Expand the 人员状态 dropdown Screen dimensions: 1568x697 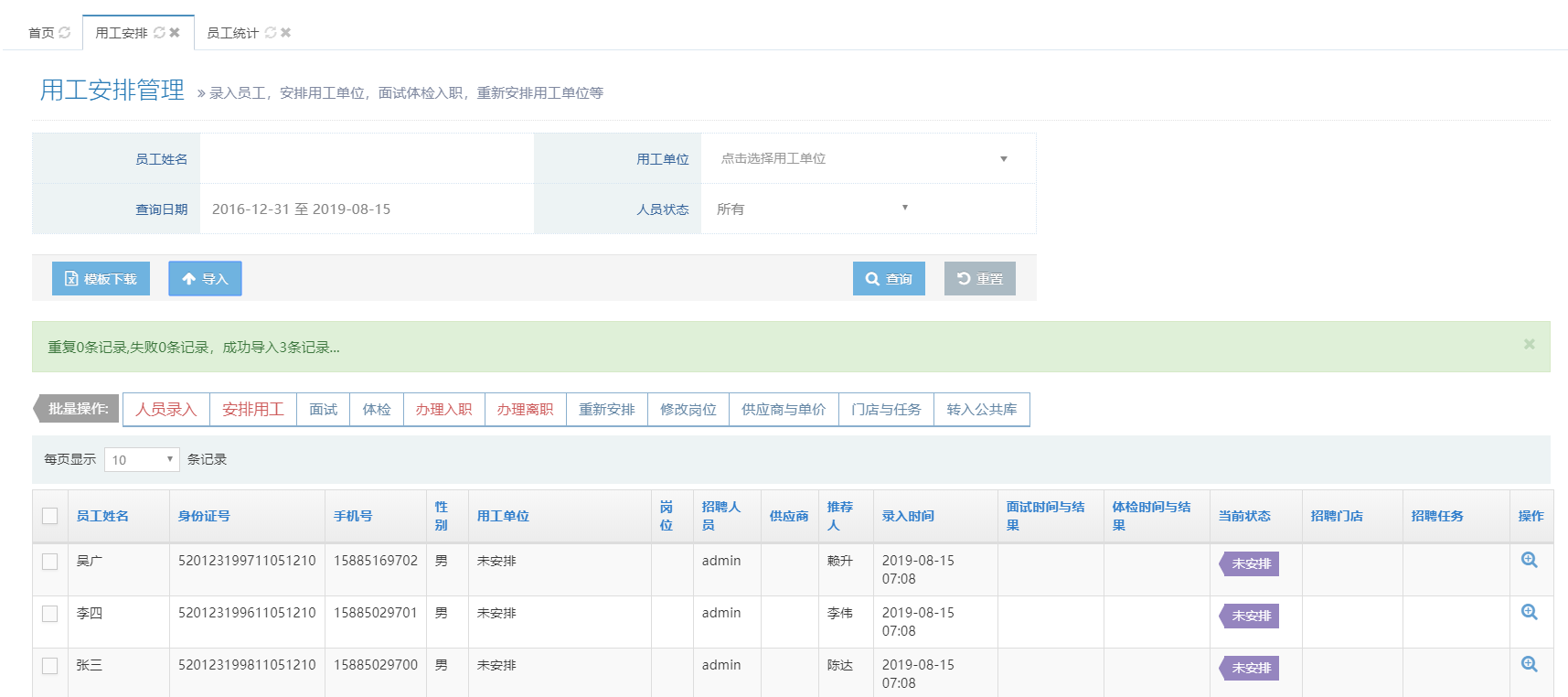pyautogui.click(x=812, y=209)
